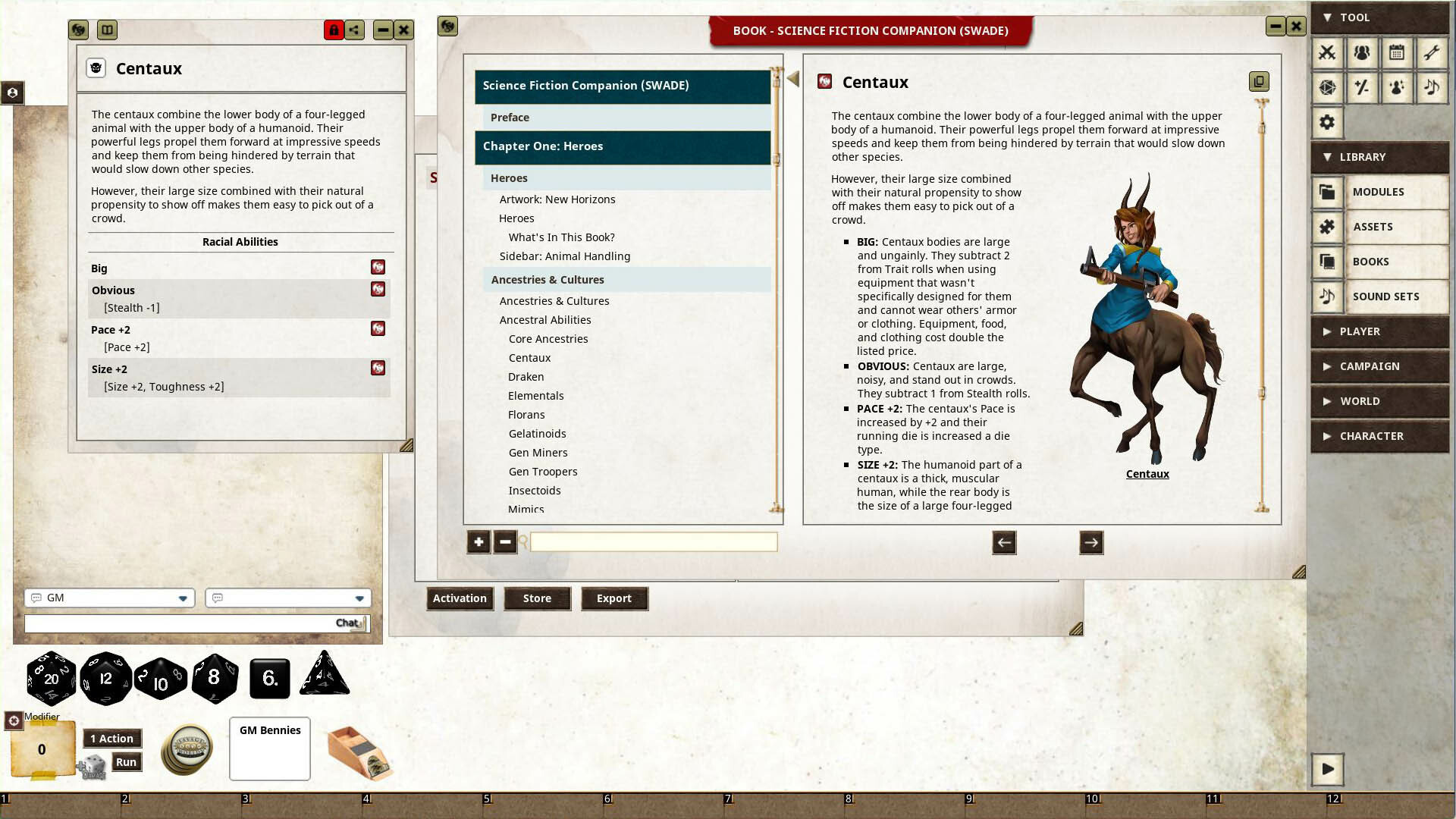The height and width of the screenshot is (819, 1456).
Task: Open the Effects character icon
Action: (x=1397, y=88)
